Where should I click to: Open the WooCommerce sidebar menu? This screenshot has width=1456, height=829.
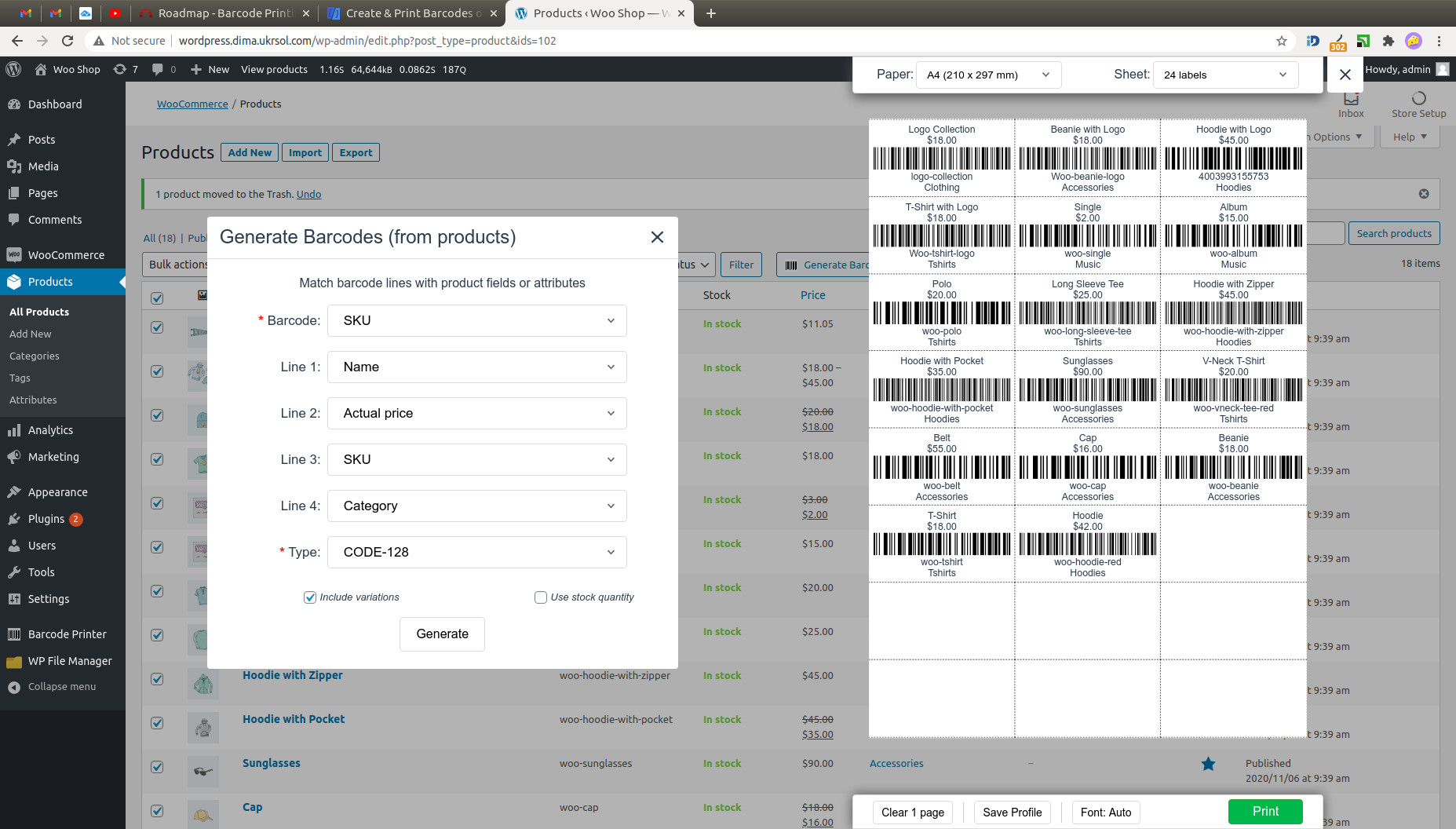[66, 255]
